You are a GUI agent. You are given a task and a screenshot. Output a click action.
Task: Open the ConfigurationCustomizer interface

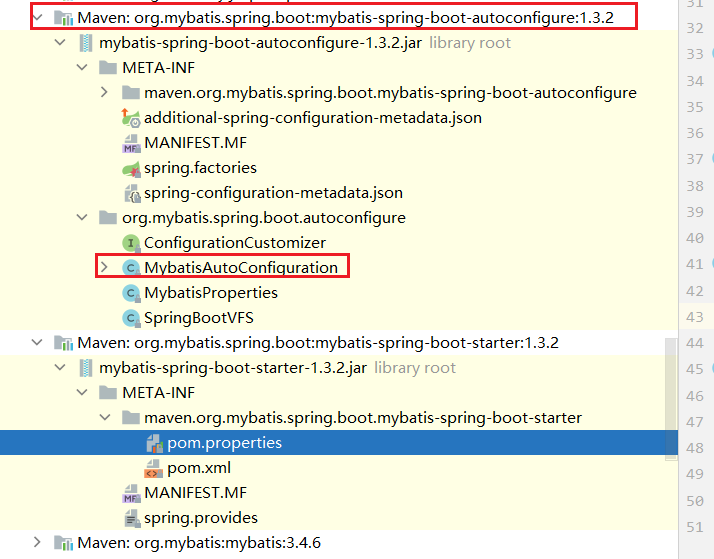[x=235, y=243]
